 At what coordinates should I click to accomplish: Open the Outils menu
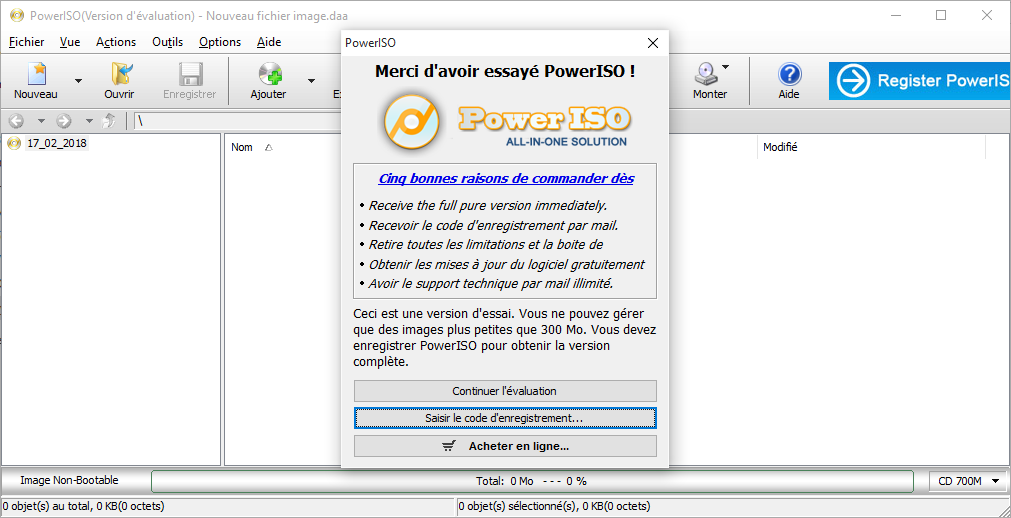click(168, 42)
